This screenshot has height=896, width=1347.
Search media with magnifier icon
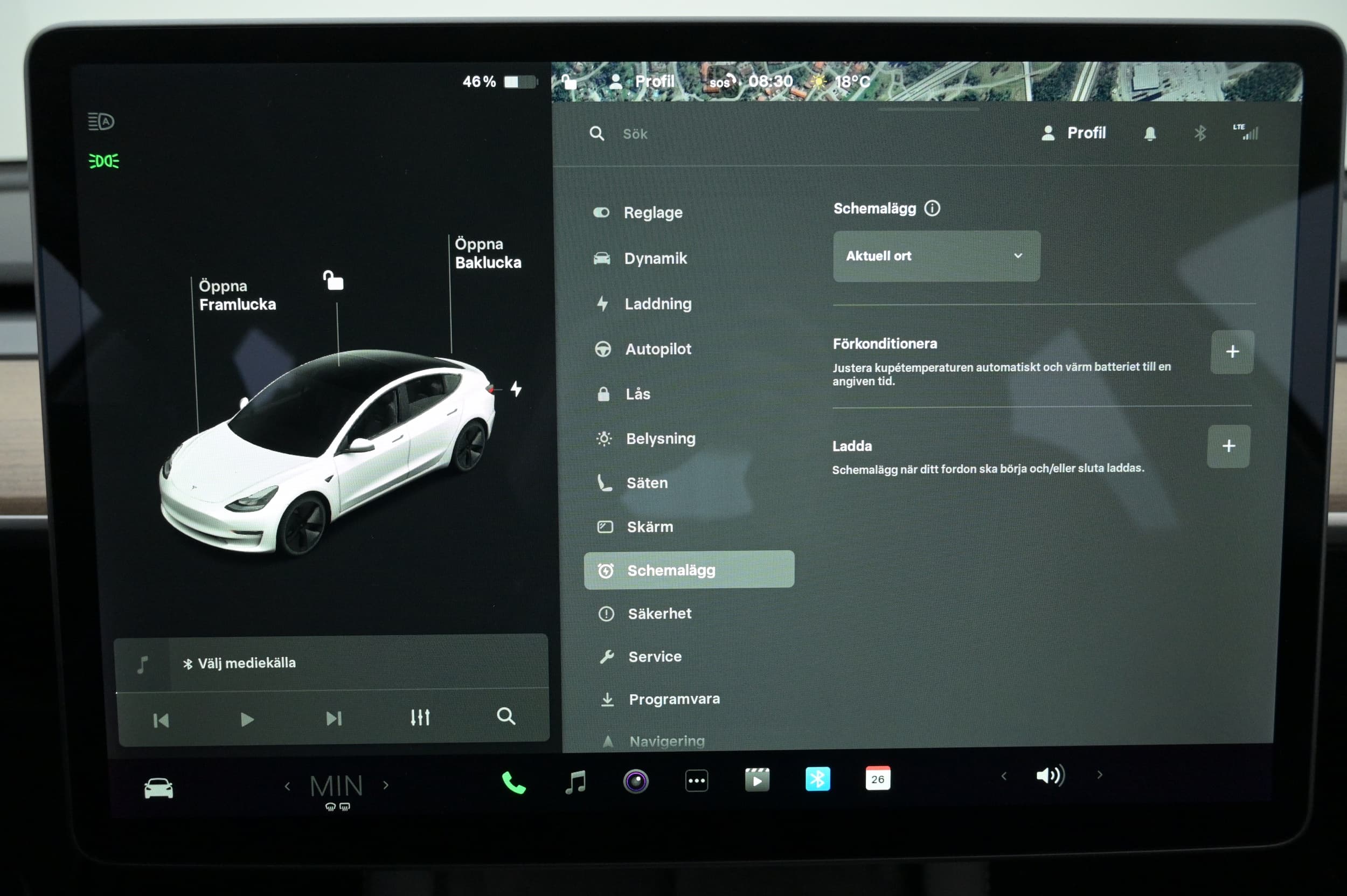point(506,716)
